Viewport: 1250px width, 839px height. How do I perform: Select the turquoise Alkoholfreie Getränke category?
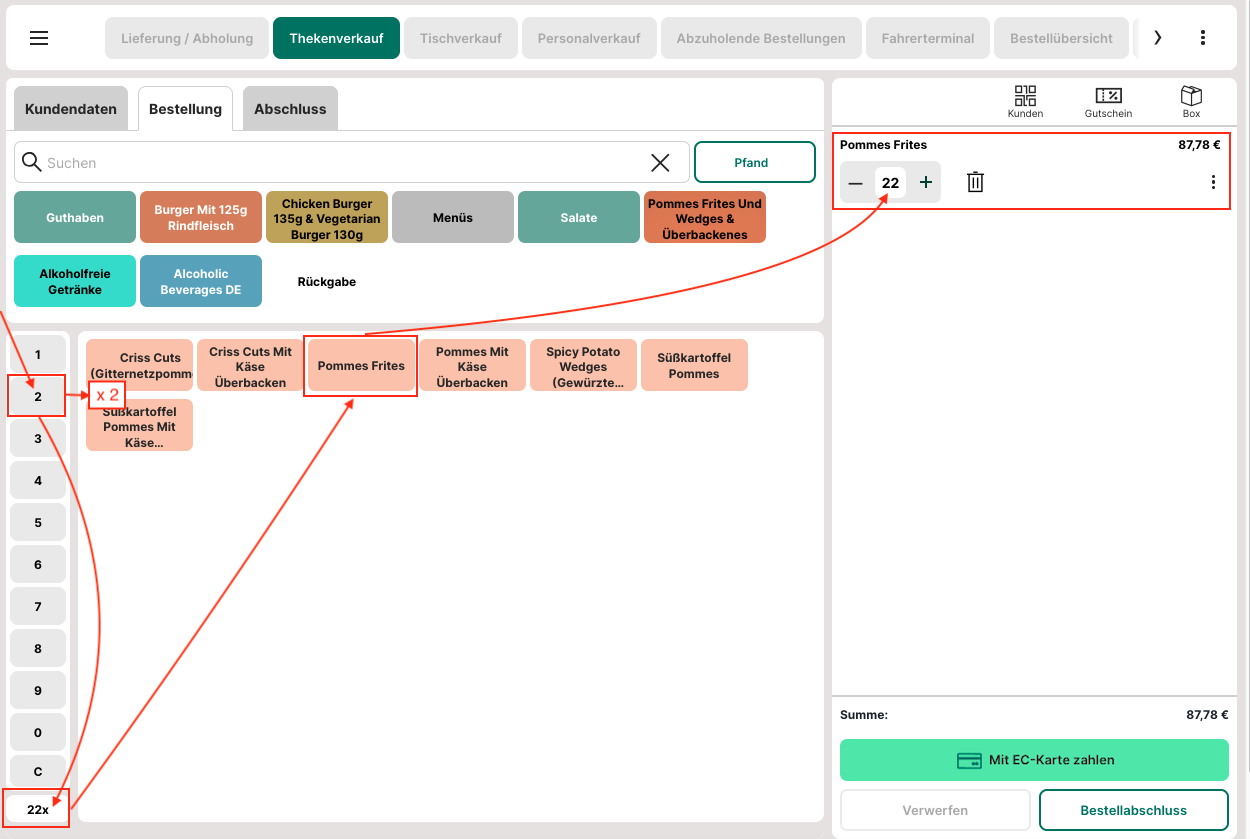[x=75, y=281]
